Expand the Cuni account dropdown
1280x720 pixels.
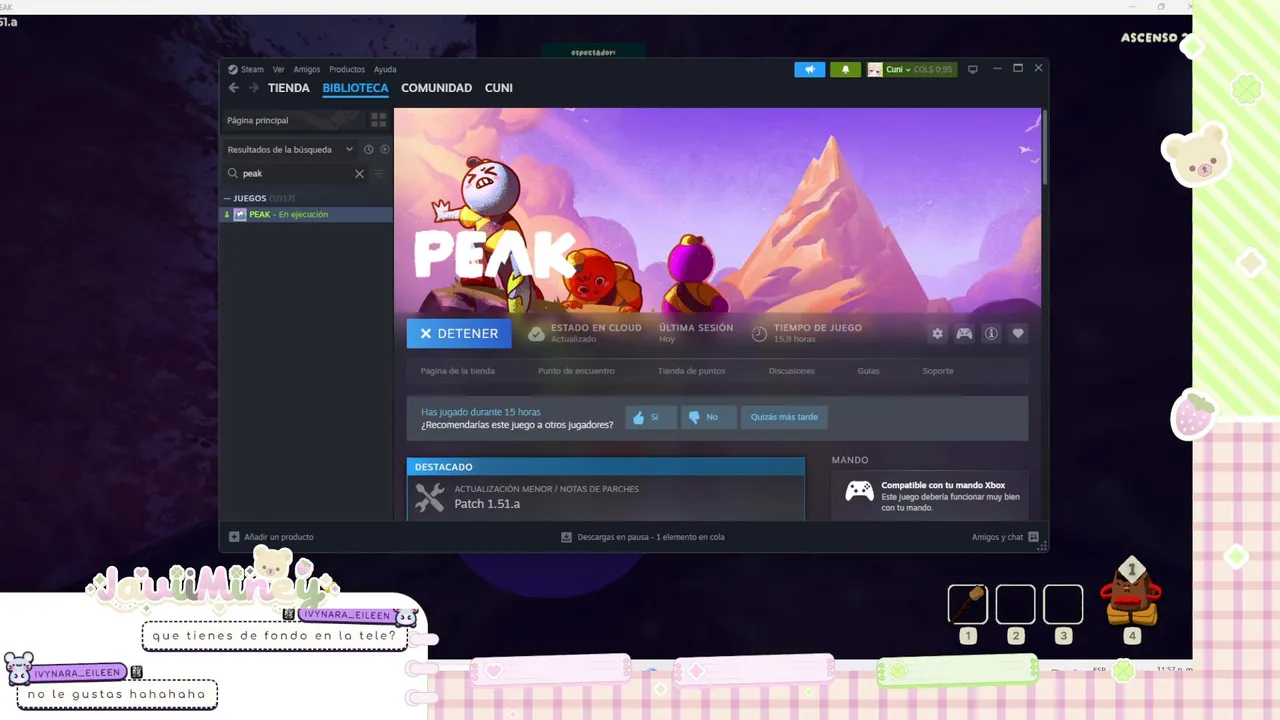pyautogui.click(x=911, y=70)
